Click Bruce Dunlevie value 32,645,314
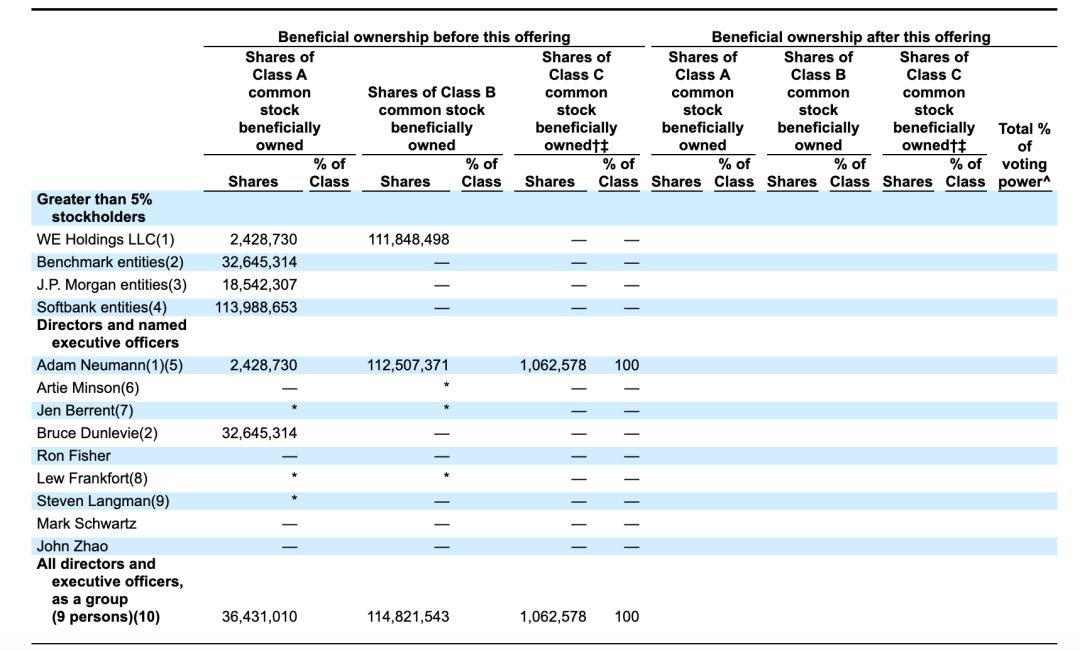This screenshot has height=650, width=1080. (x=260, y=434)
